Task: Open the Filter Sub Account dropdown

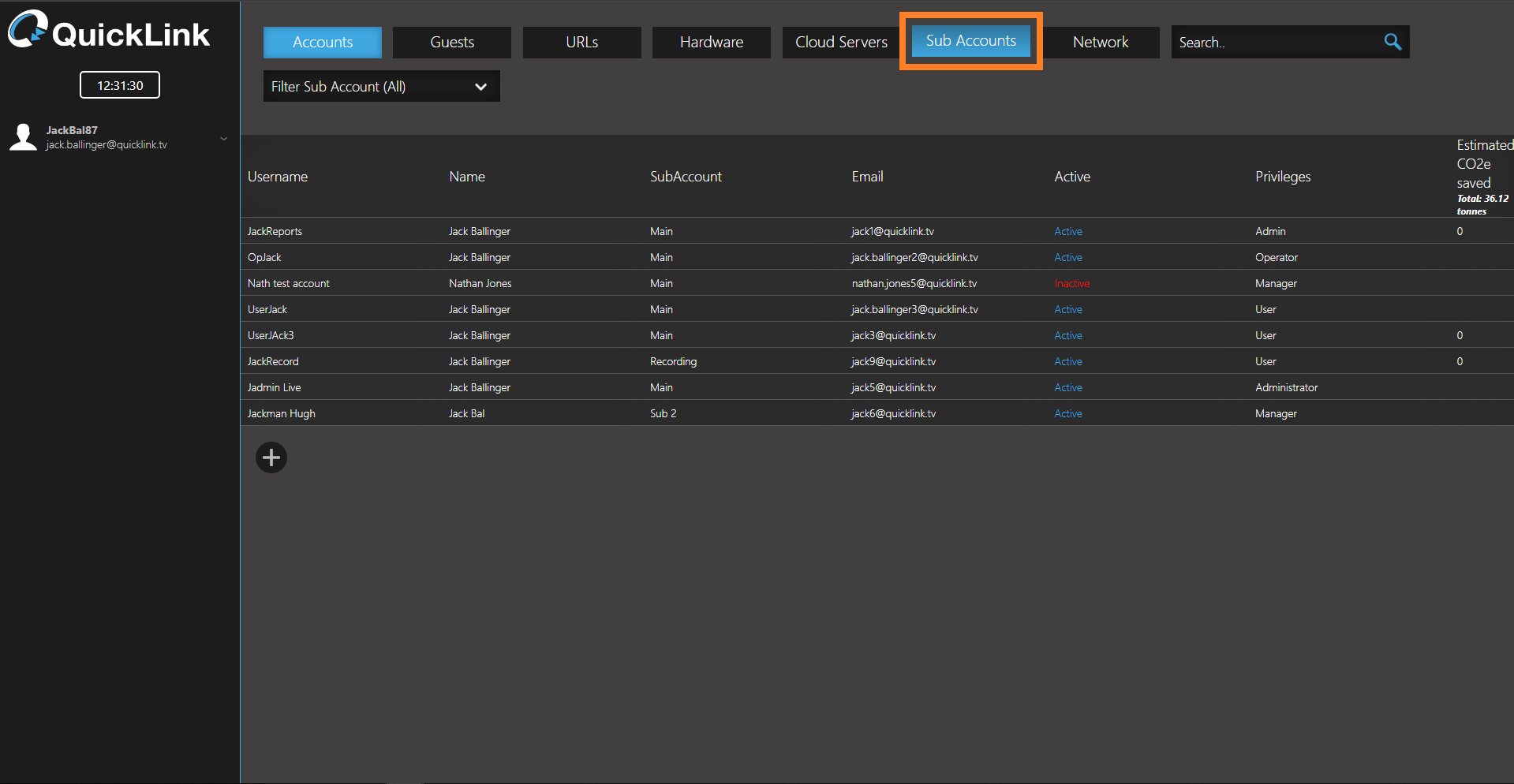Action: 381,87
